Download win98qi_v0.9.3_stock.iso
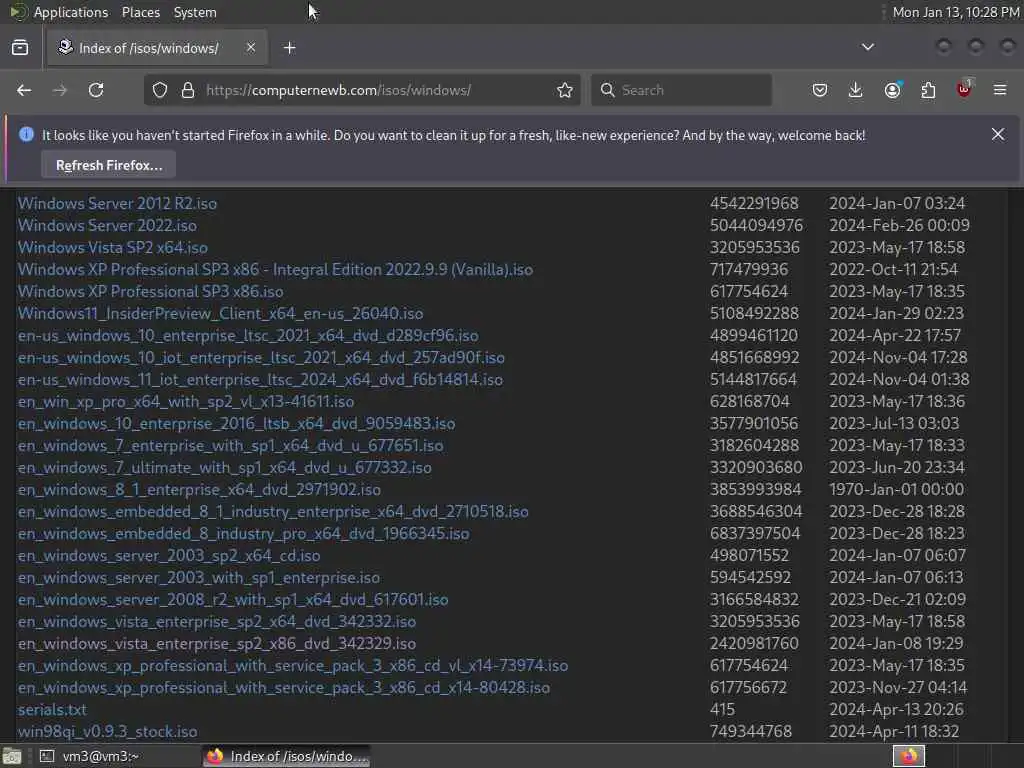This screenshot has width=1024, height=768. pyautogui.click(x=107, y=731)
